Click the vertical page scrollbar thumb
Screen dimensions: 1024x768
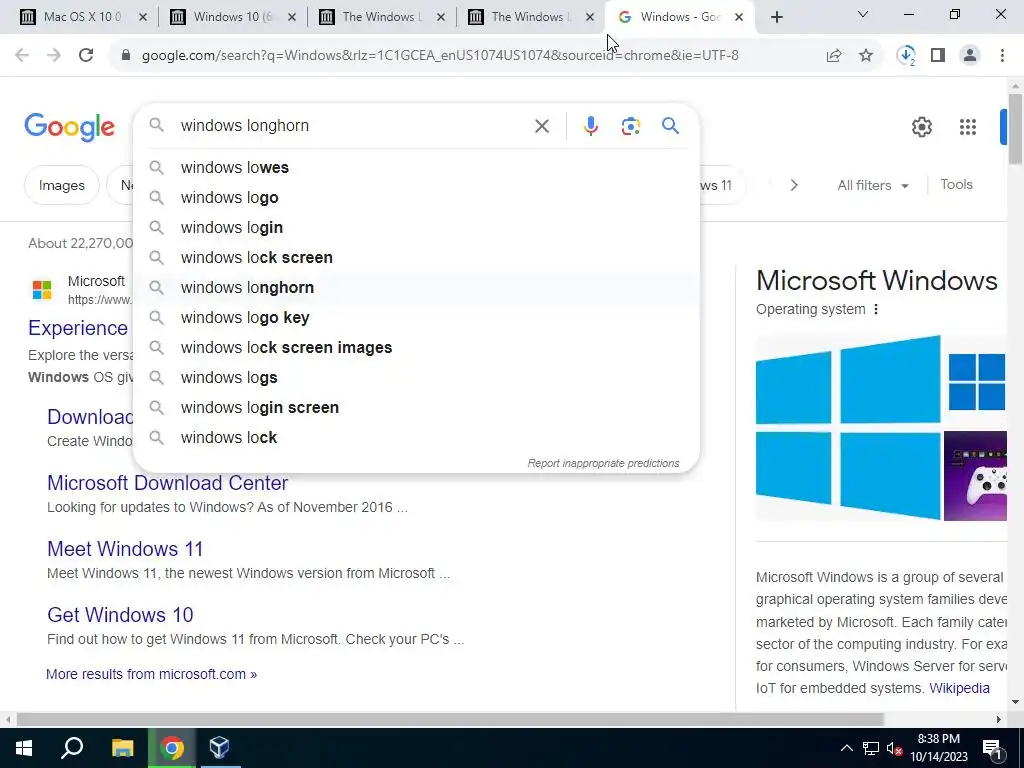1016,129
